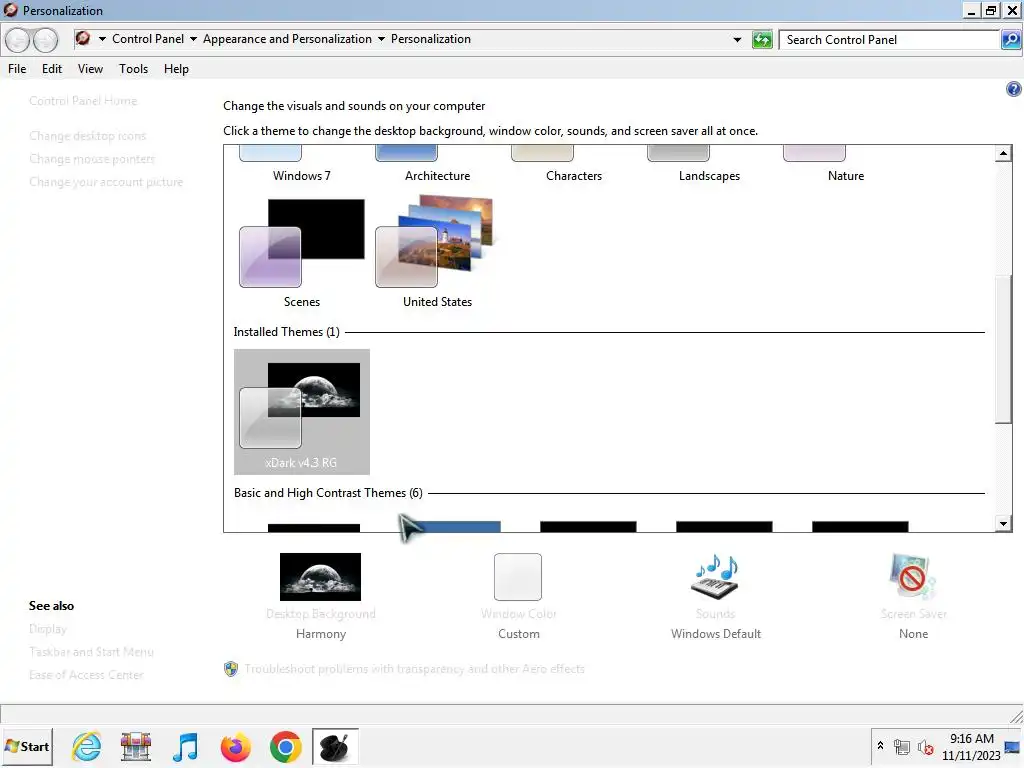Viewport: 1024px width, 768px height.
Task: Click the Start button
Action: point(27,746)
